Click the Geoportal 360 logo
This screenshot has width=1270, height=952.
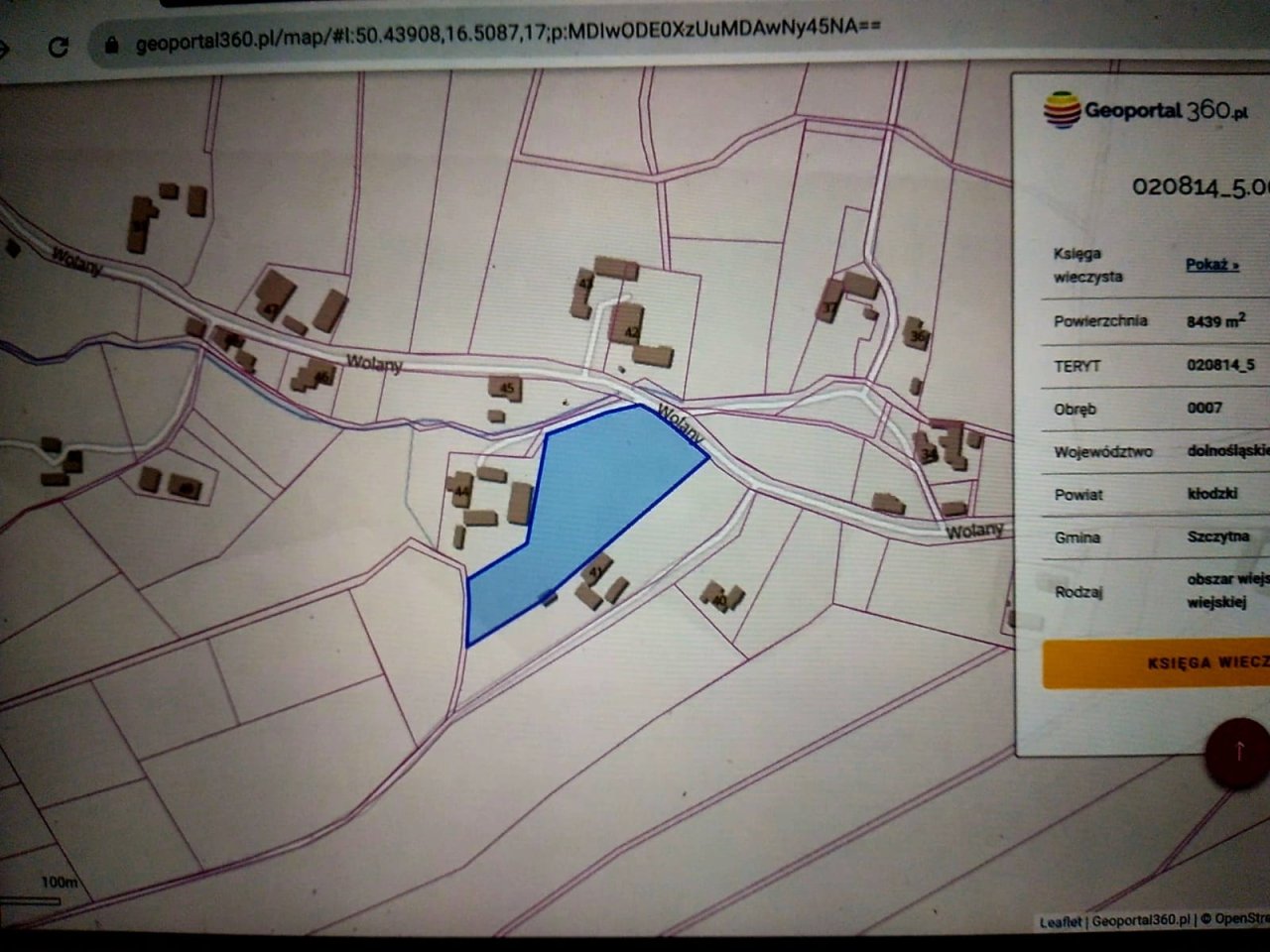pyautogui.click(x=1146, y=110)
